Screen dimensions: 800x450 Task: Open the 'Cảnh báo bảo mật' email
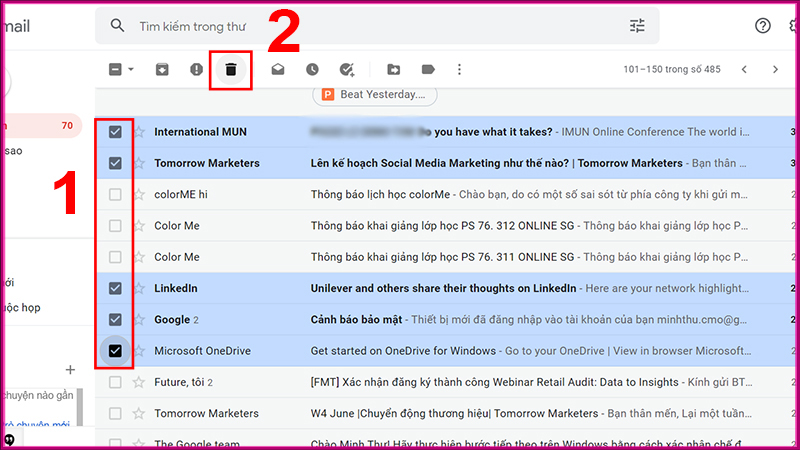point(356,319)
